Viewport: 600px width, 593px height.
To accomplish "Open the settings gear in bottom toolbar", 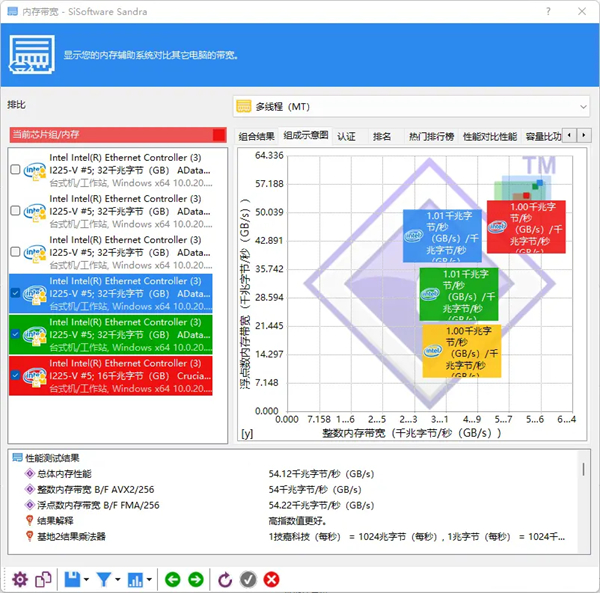I will (x=20, y=580).
